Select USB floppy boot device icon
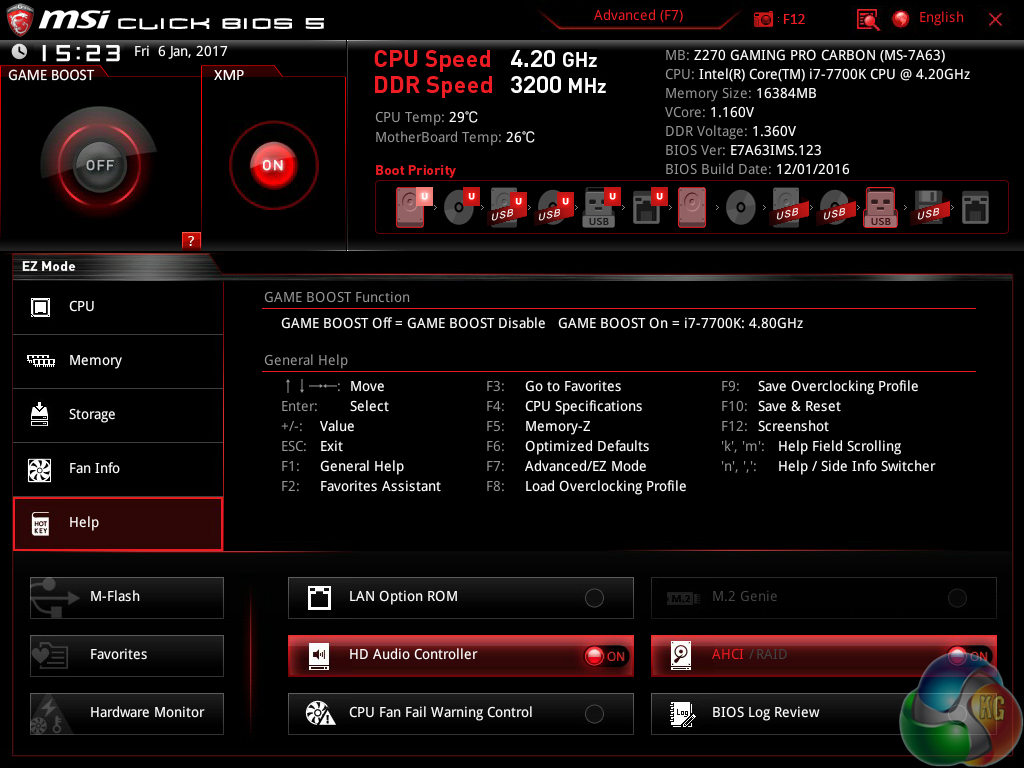1024x768 pixels. click(928, 207)
